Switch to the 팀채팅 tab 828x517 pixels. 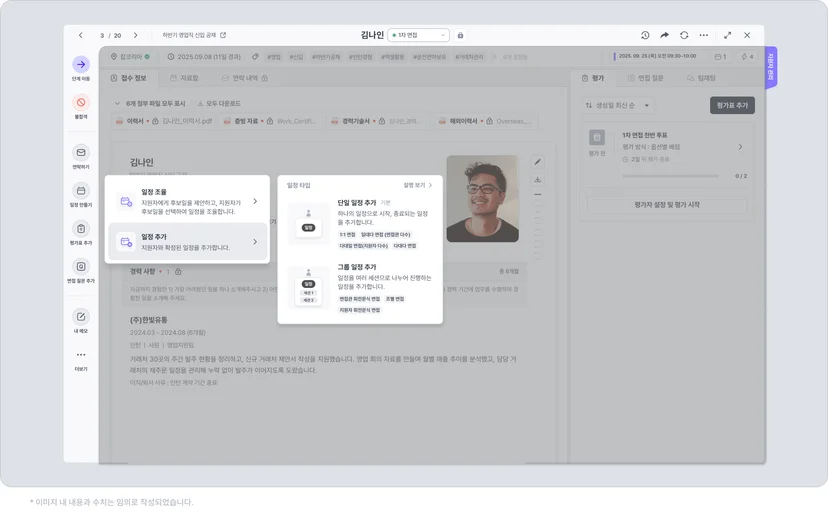[x=701, y=78]
